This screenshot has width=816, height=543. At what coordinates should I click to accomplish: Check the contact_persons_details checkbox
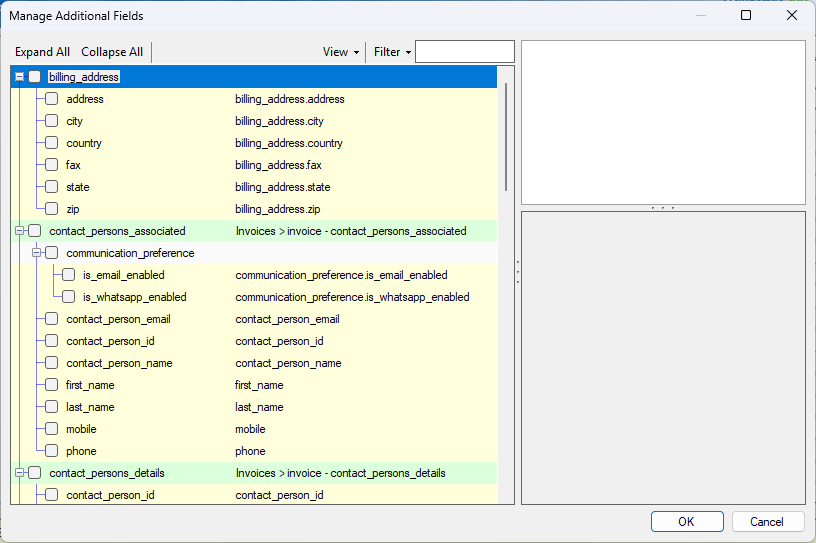point(34,473)
